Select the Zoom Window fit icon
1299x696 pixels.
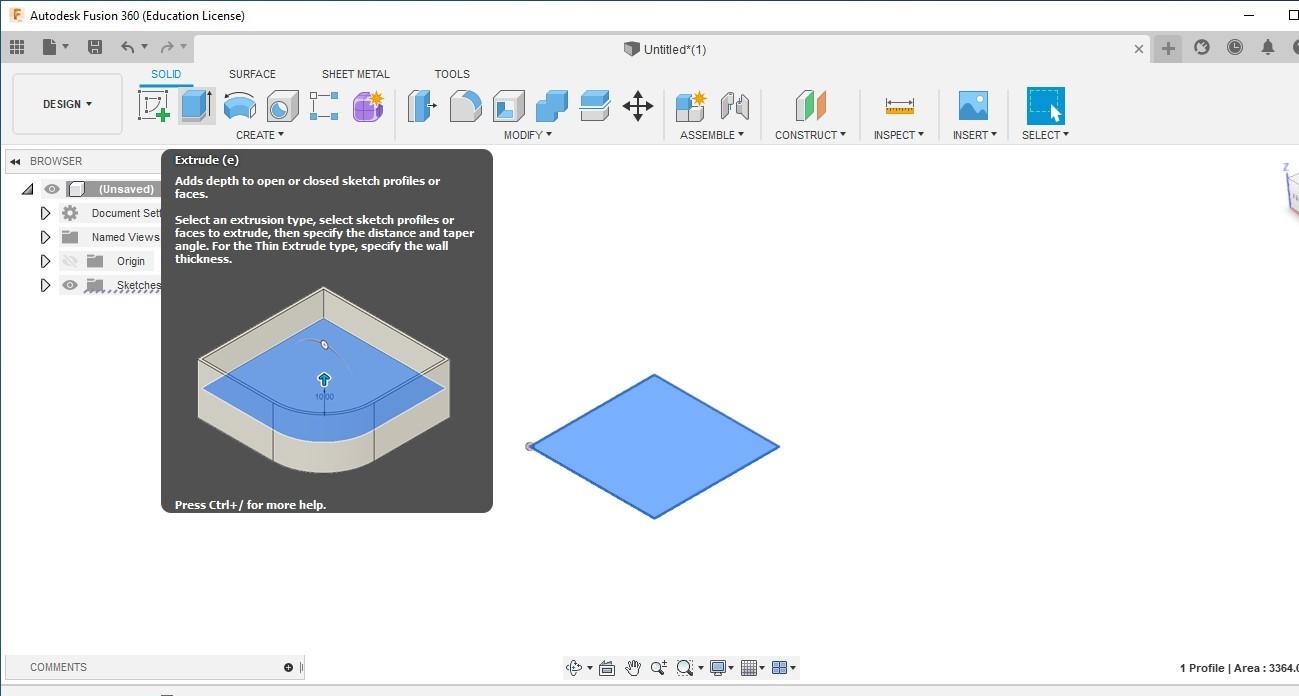pyautogui.click(x=685, y=668)
